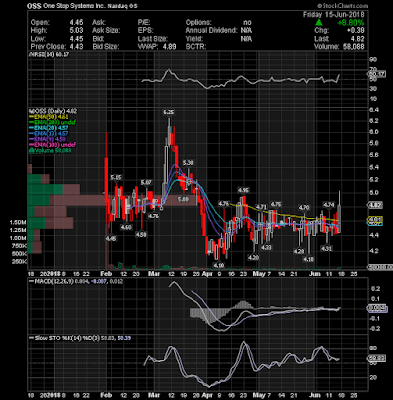The width and height of the screenshot is (393, 400).
Task: Click the 5.00 price label on chart
Action: pos(183,199)
